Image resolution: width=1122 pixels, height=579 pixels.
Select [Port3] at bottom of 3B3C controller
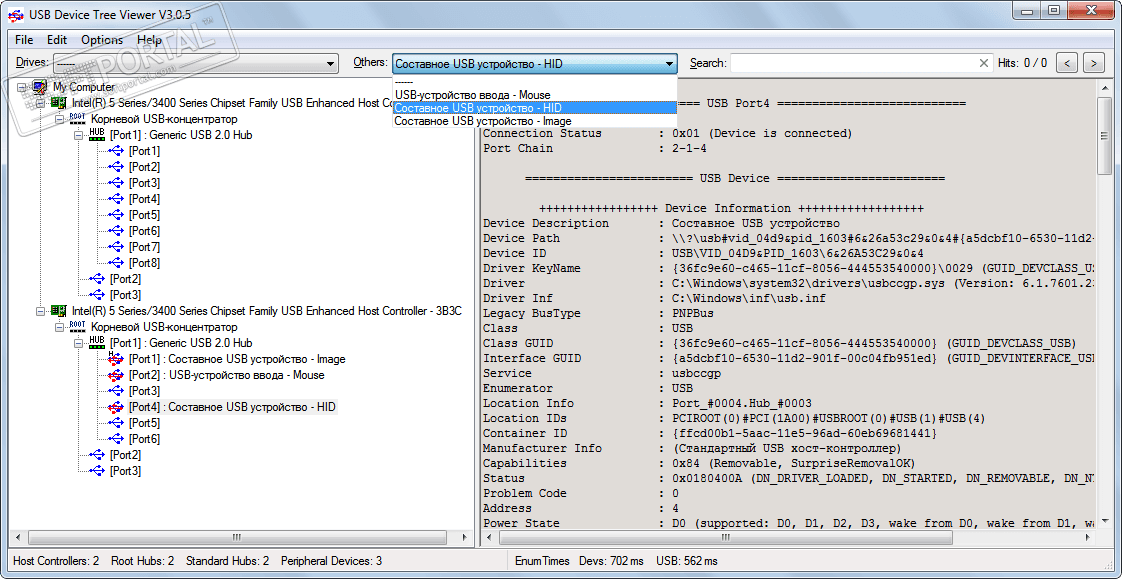125,471
